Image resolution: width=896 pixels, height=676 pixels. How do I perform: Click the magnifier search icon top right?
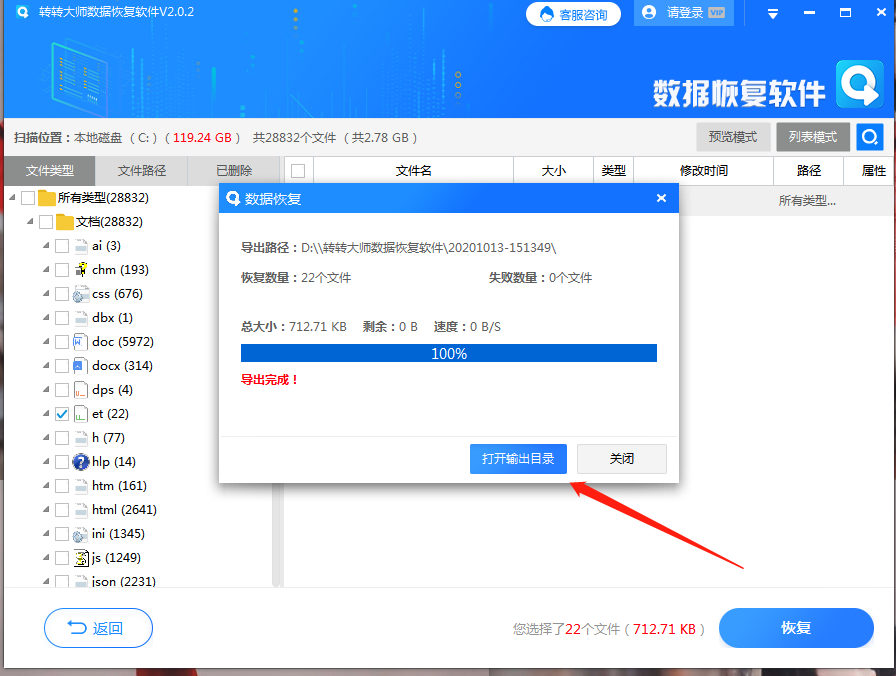point(869,137)
